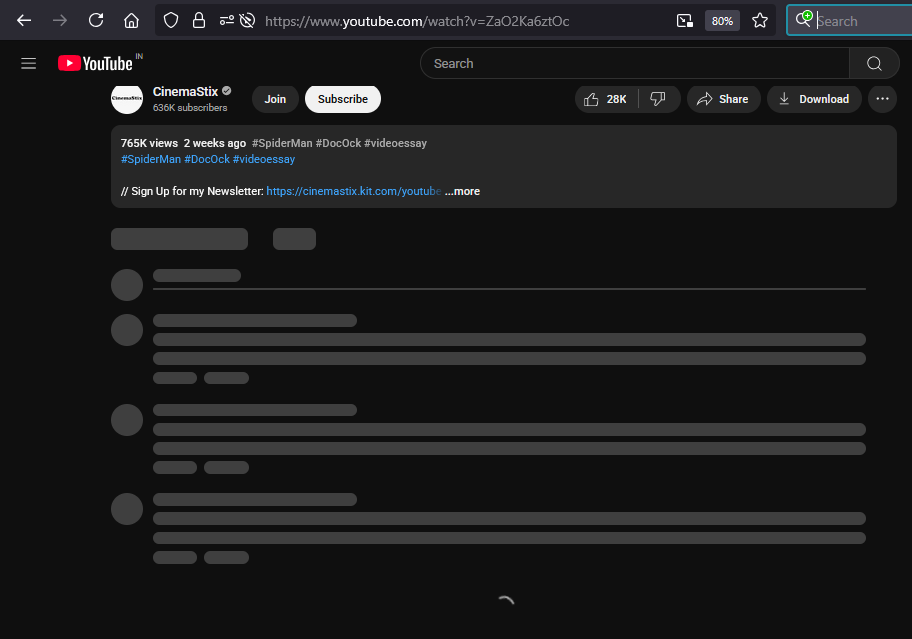This screenshot has height=639, width=912.
Task: Click the blocked autoplay icon
Action: pyautogui.click(x=247, y=21)
